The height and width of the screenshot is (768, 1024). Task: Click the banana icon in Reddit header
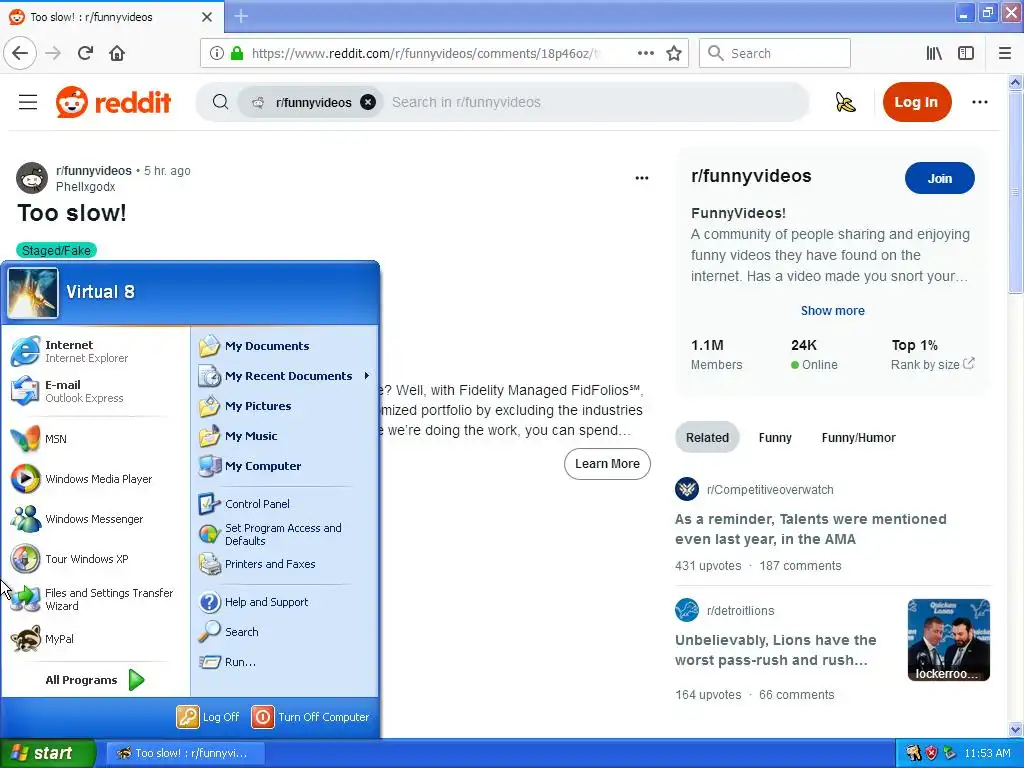(846, 103)
